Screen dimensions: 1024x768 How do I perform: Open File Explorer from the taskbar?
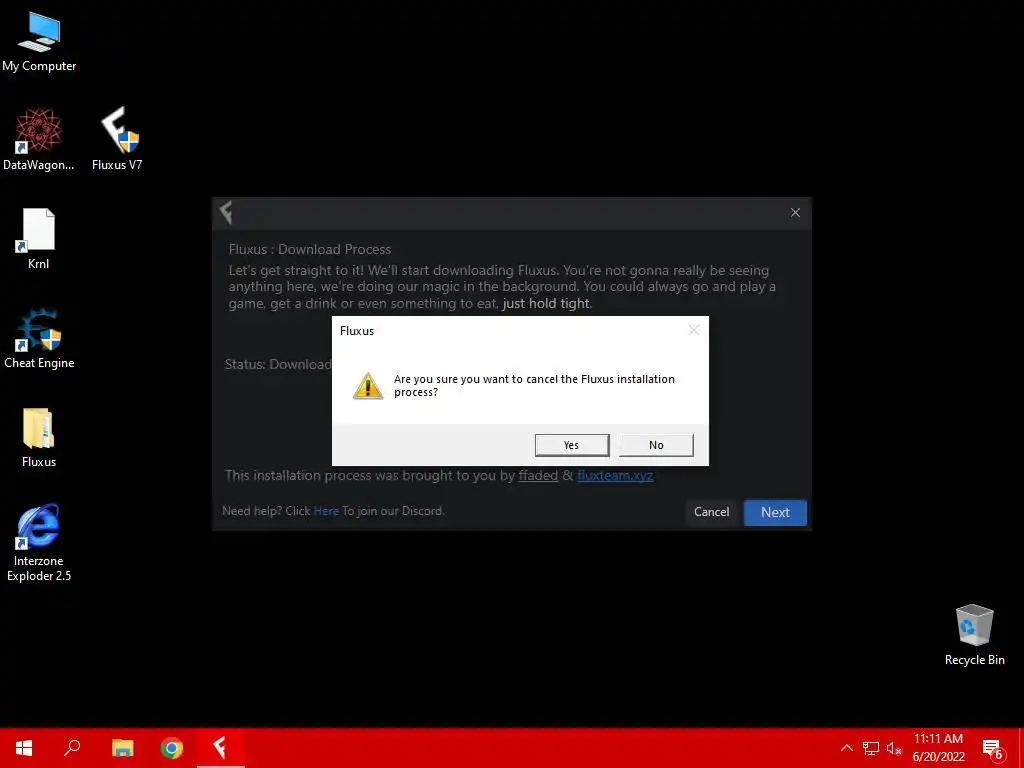coord(122,748)
